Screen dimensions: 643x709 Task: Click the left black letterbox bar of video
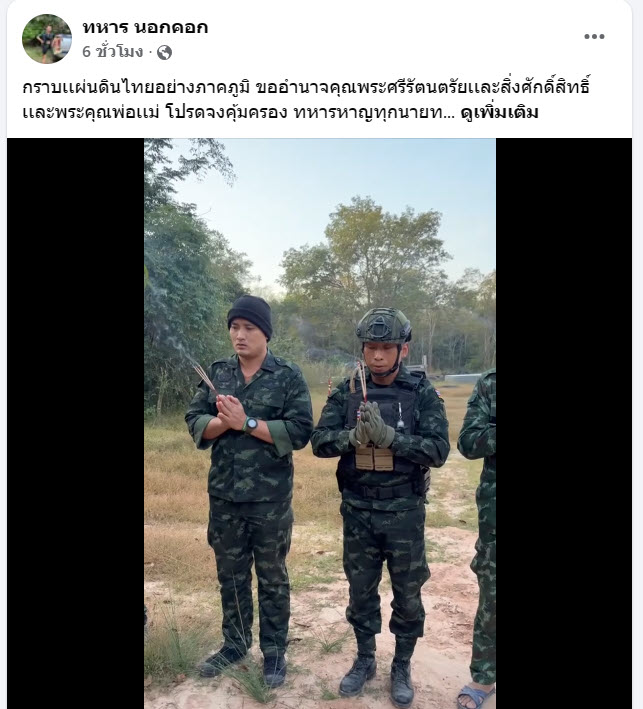pyautogui.click(x=76, y=423)
